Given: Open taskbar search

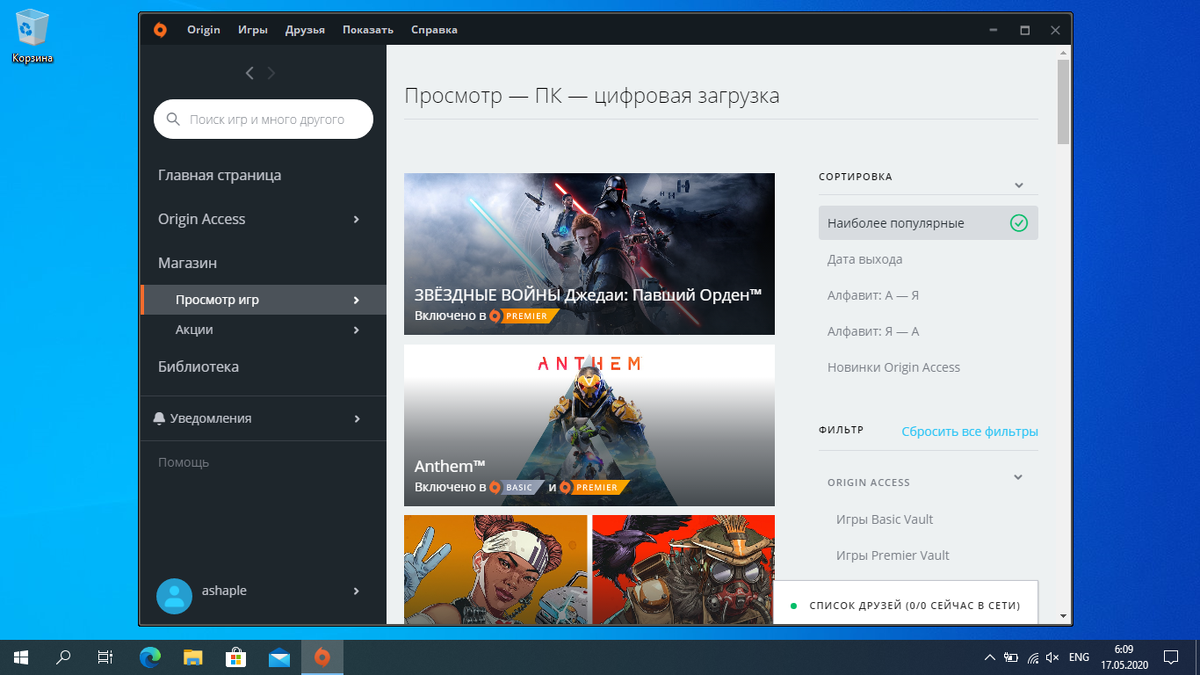Looking at the screenshot, I should click(x=63, y=657).
